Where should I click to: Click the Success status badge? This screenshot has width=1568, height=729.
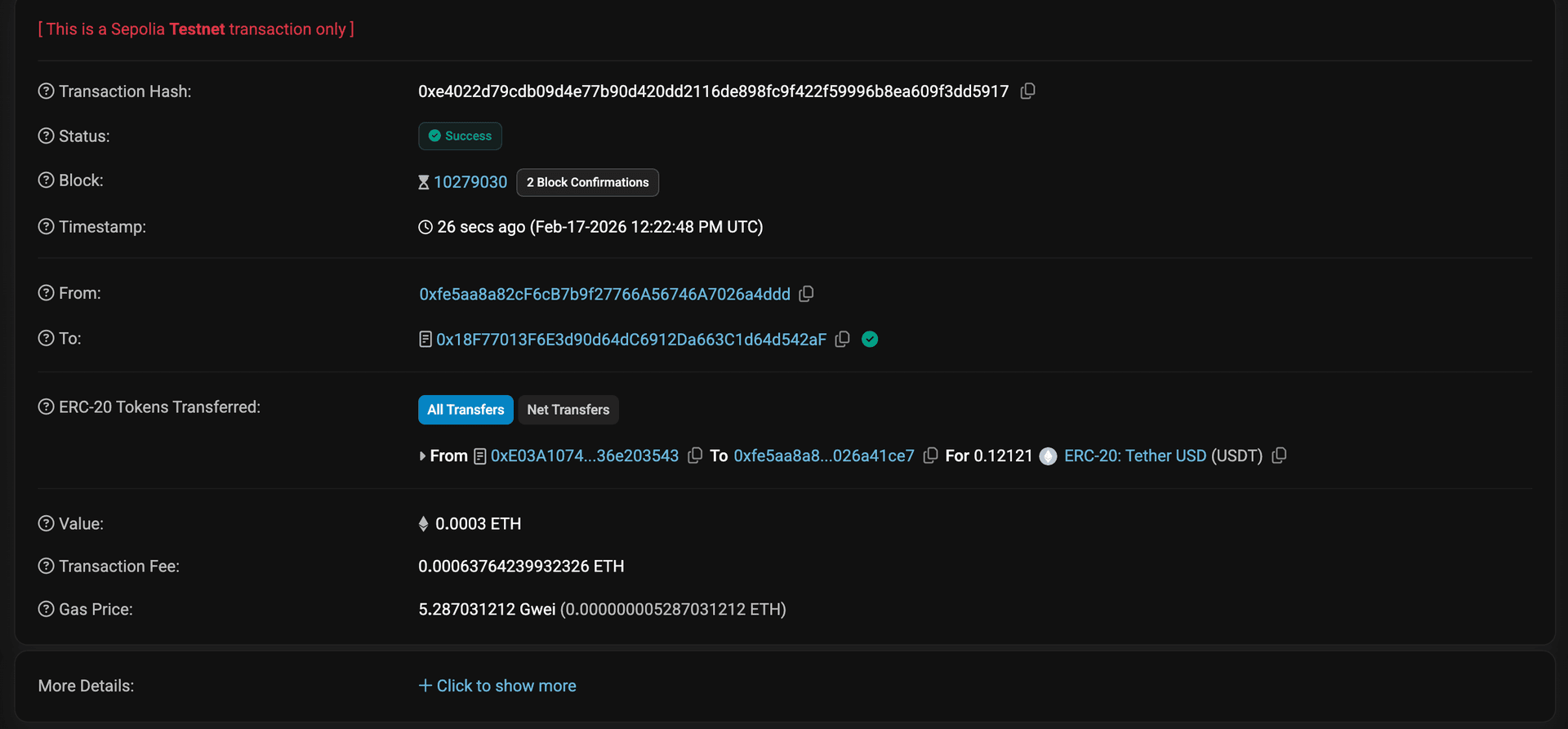pos(460,136)
